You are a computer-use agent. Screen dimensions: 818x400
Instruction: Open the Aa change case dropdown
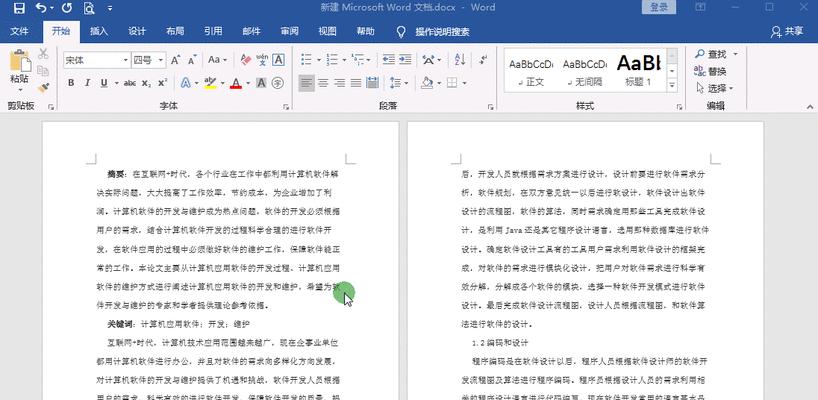[x=217, y=60]
